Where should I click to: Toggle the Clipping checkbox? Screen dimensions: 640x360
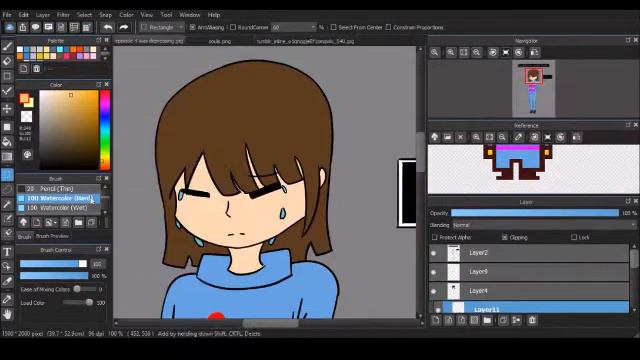coord(504,237)
